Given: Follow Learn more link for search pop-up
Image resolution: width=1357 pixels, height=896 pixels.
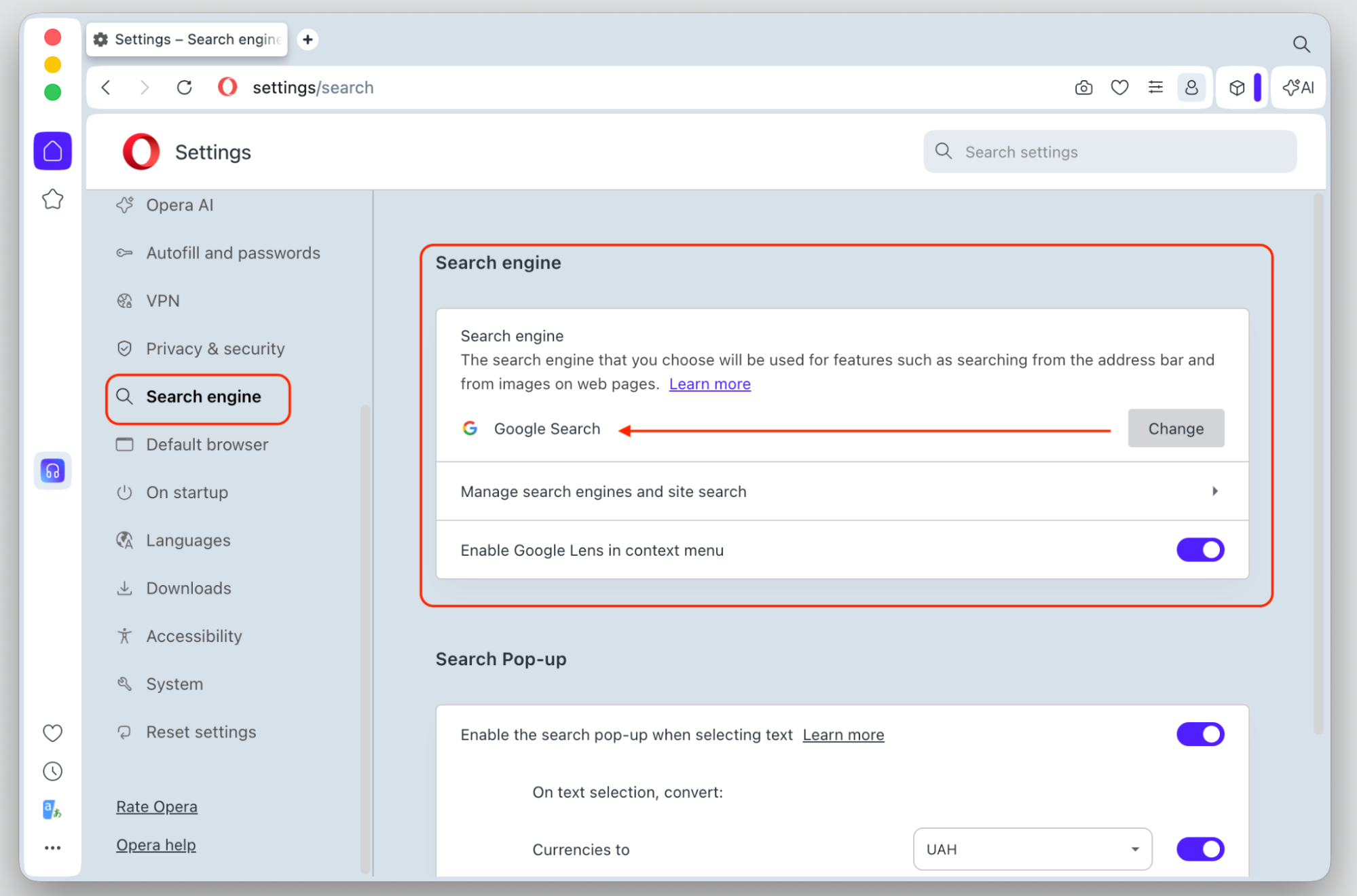Looking at the screenshot, I should coord(843,735).
